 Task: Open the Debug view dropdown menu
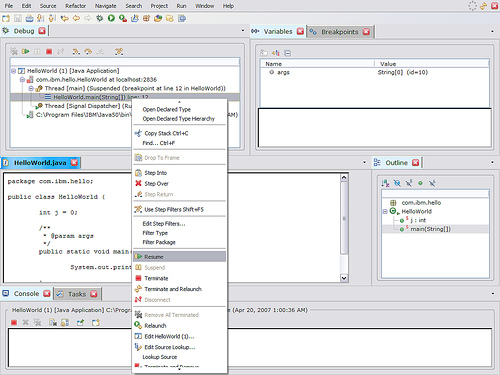pos(243,31)
